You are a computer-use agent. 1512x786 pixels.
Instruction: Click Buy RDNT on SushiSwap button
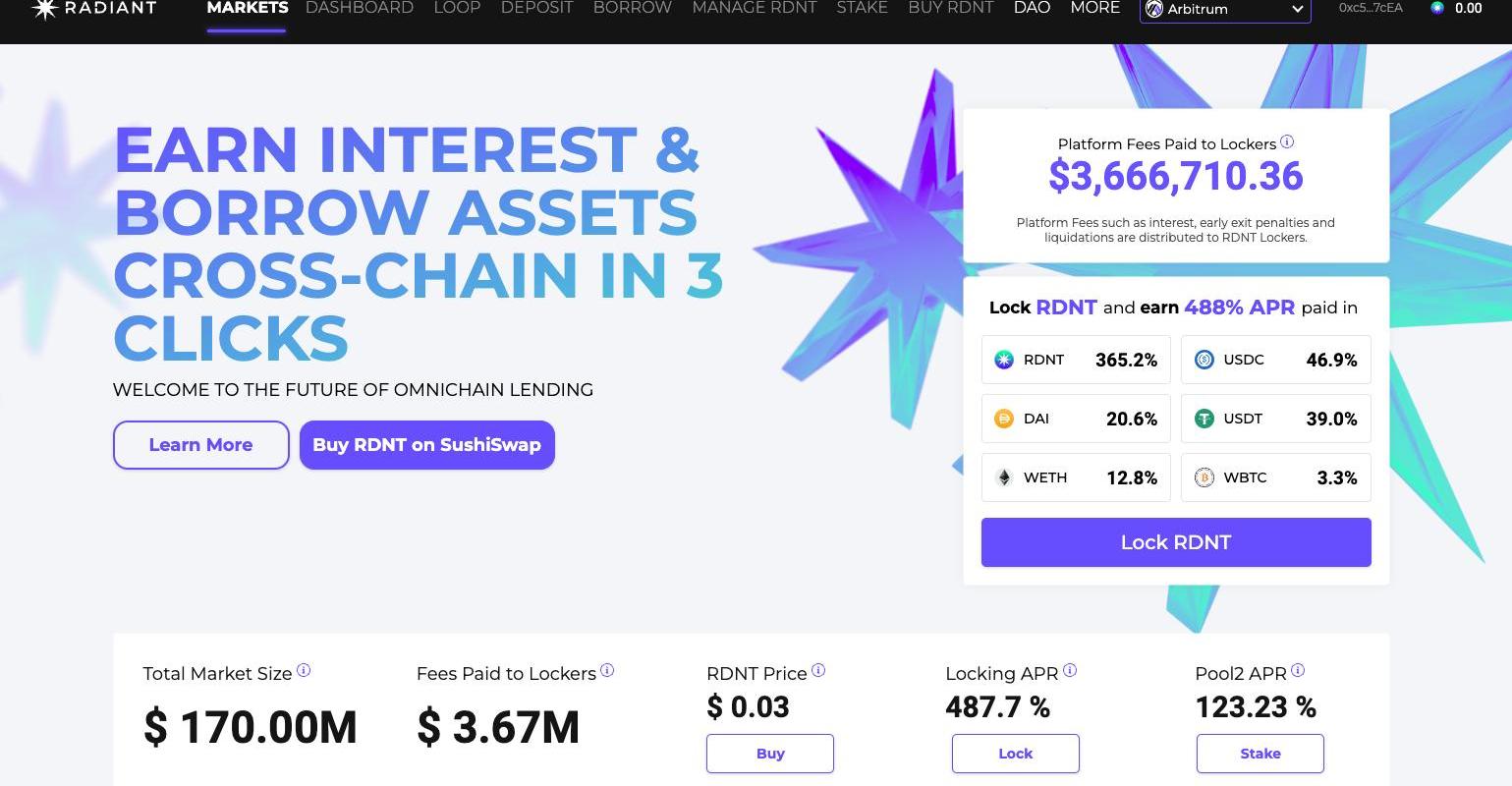pyautogui.click(x=426, y=445)
